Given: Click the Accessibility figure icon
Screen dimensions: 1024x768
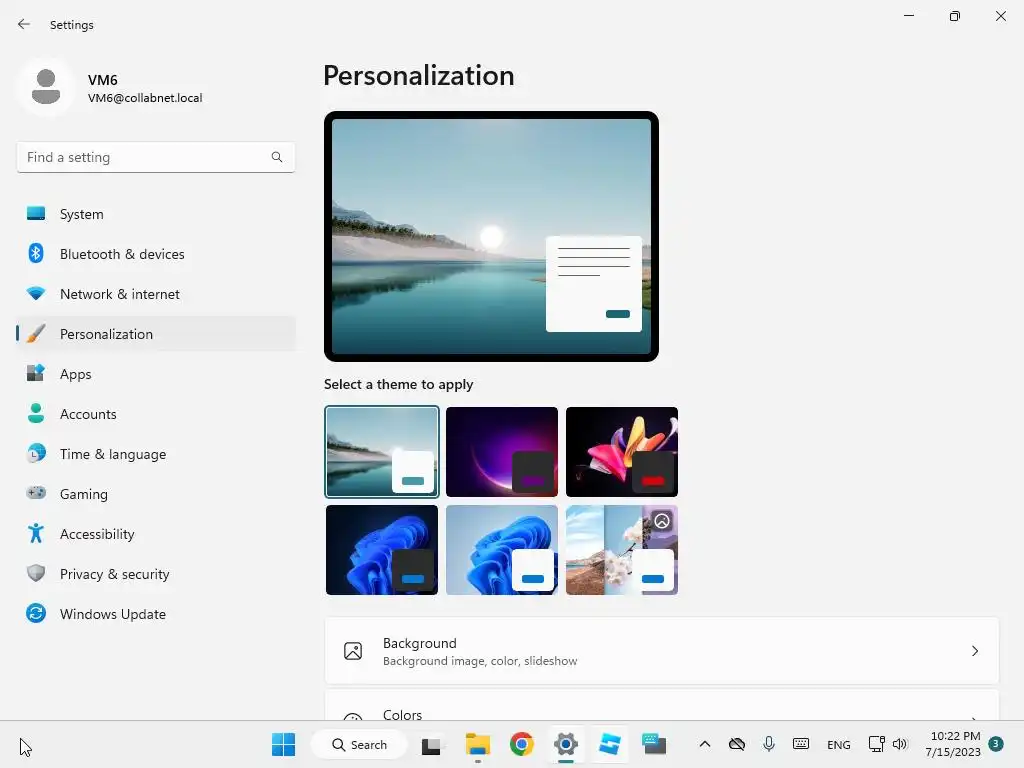Looking at the screenshot, I should 36,534.
